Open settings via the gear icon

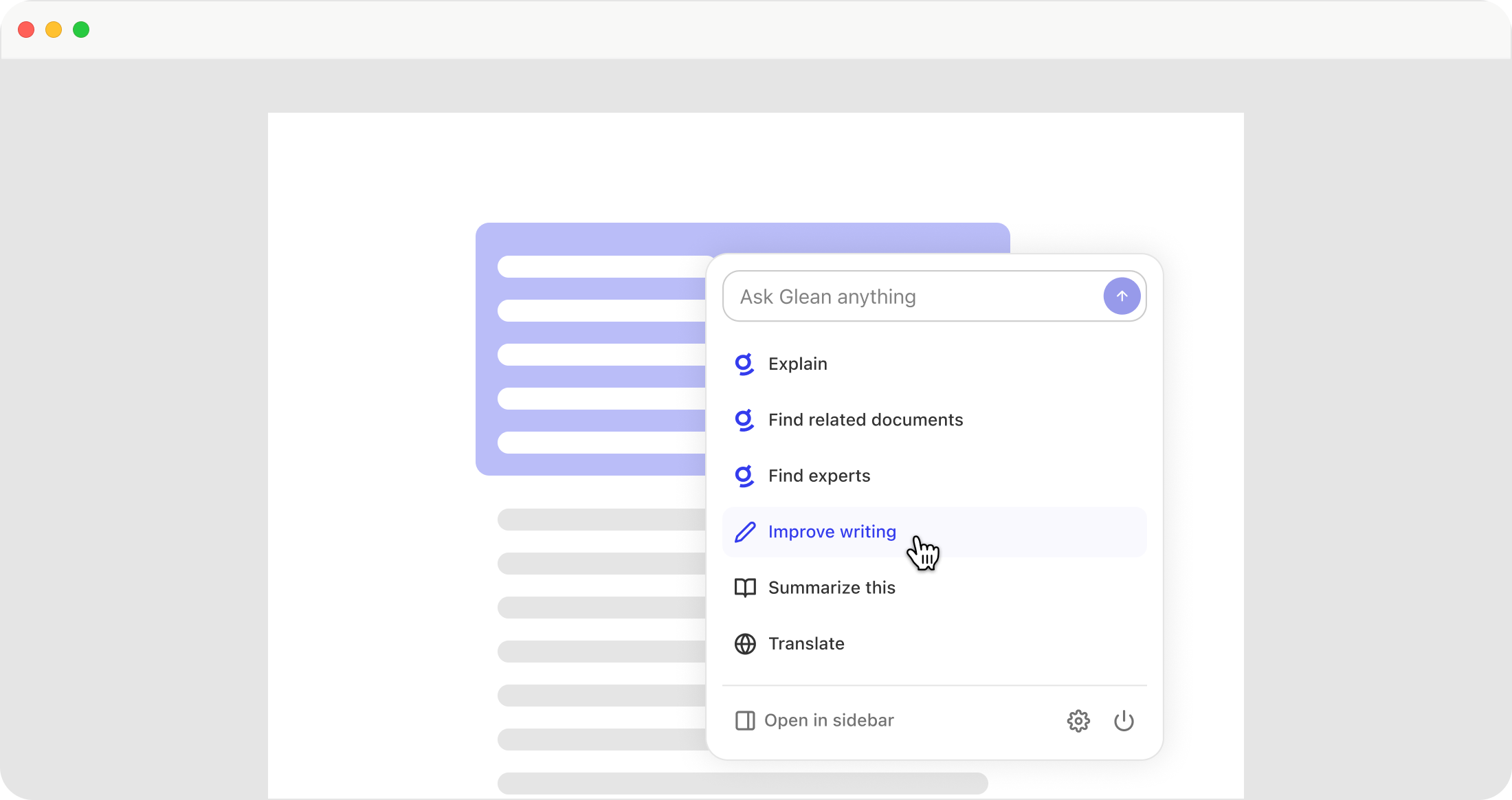tap(1078, 721)
